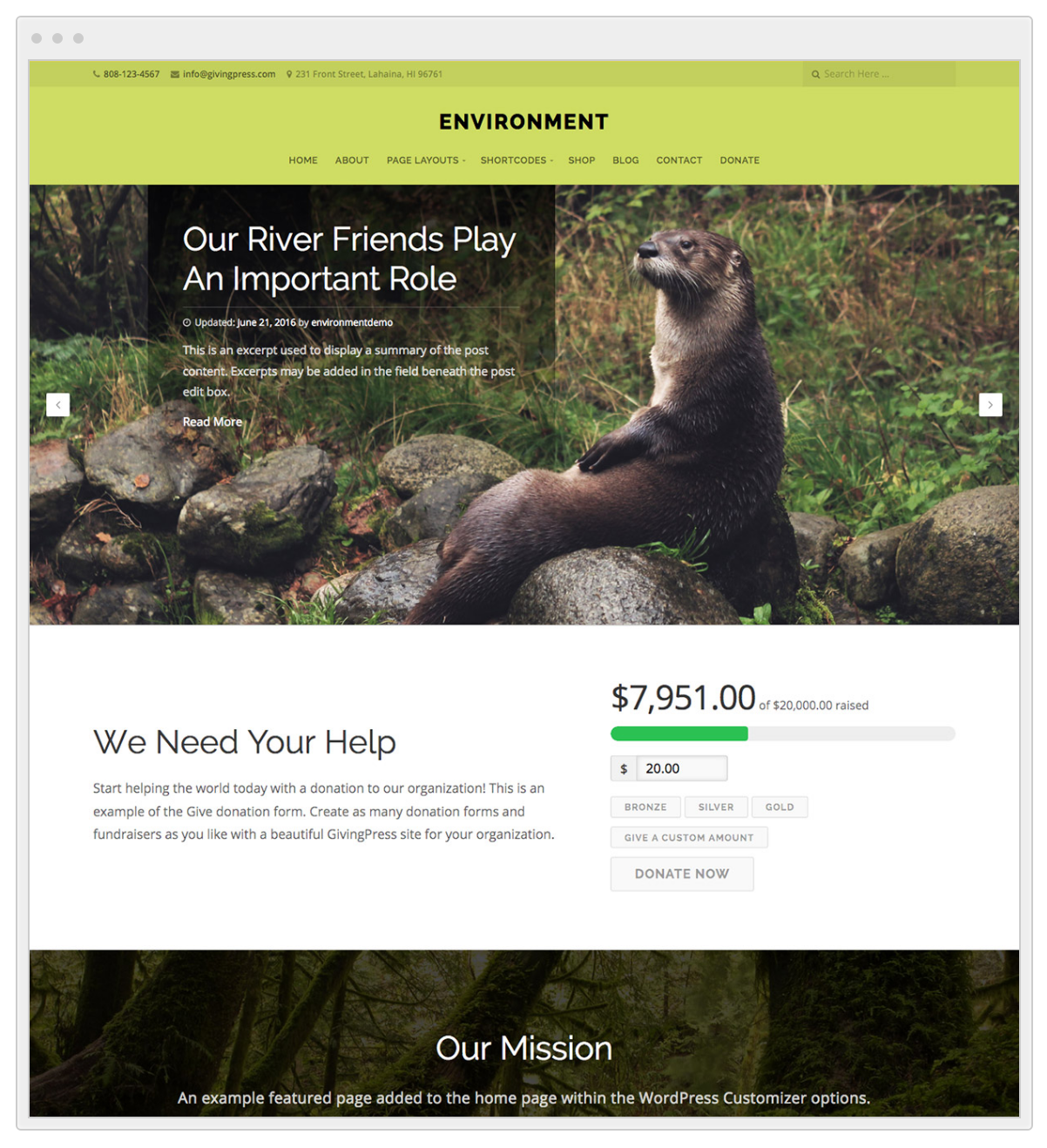
Task: Click the donation amount input field
Action: coord(682,768)
